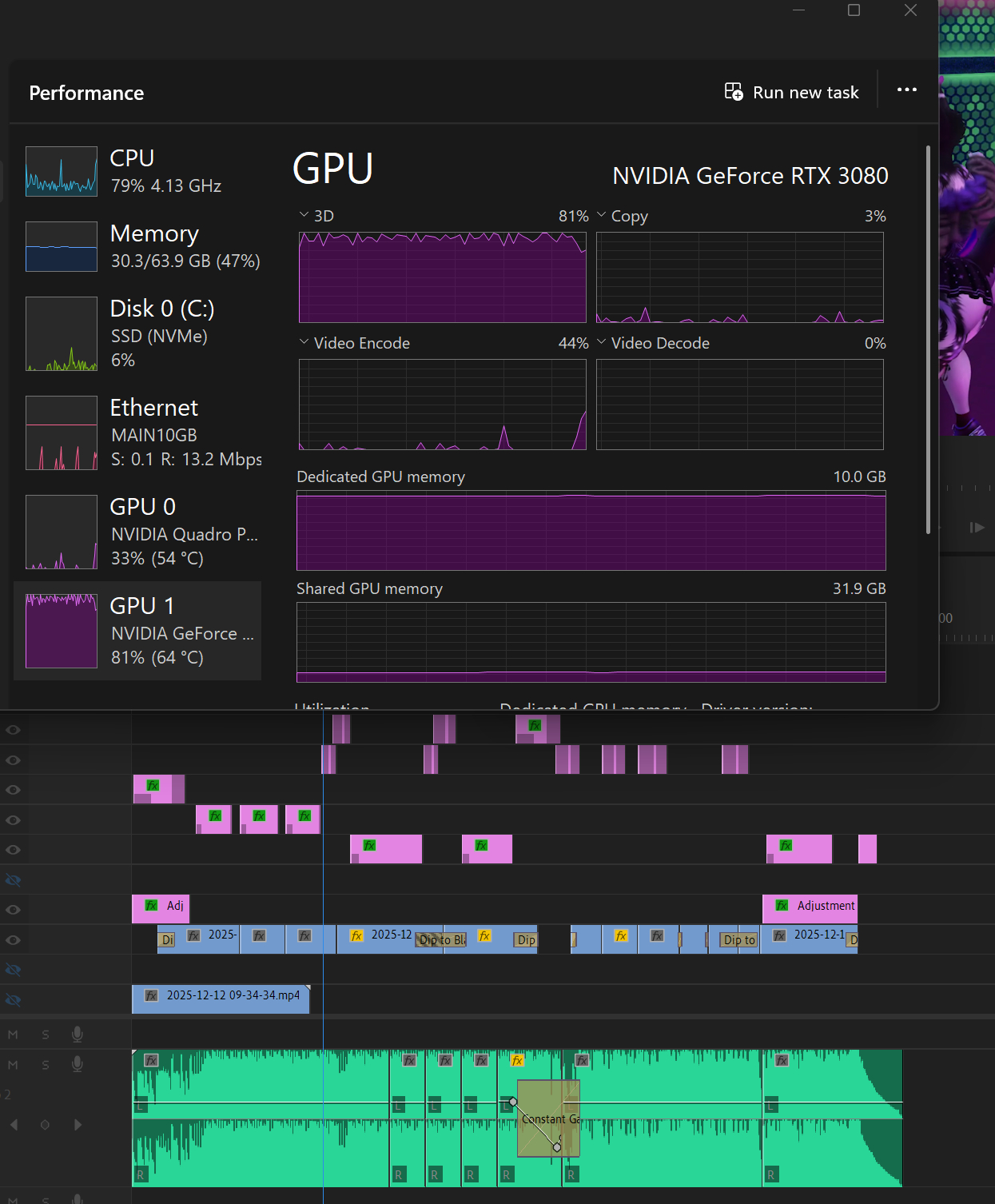Open the three-dots more options menu
The height and width of the screenshot is (1204, 995).
pos(907,90)
